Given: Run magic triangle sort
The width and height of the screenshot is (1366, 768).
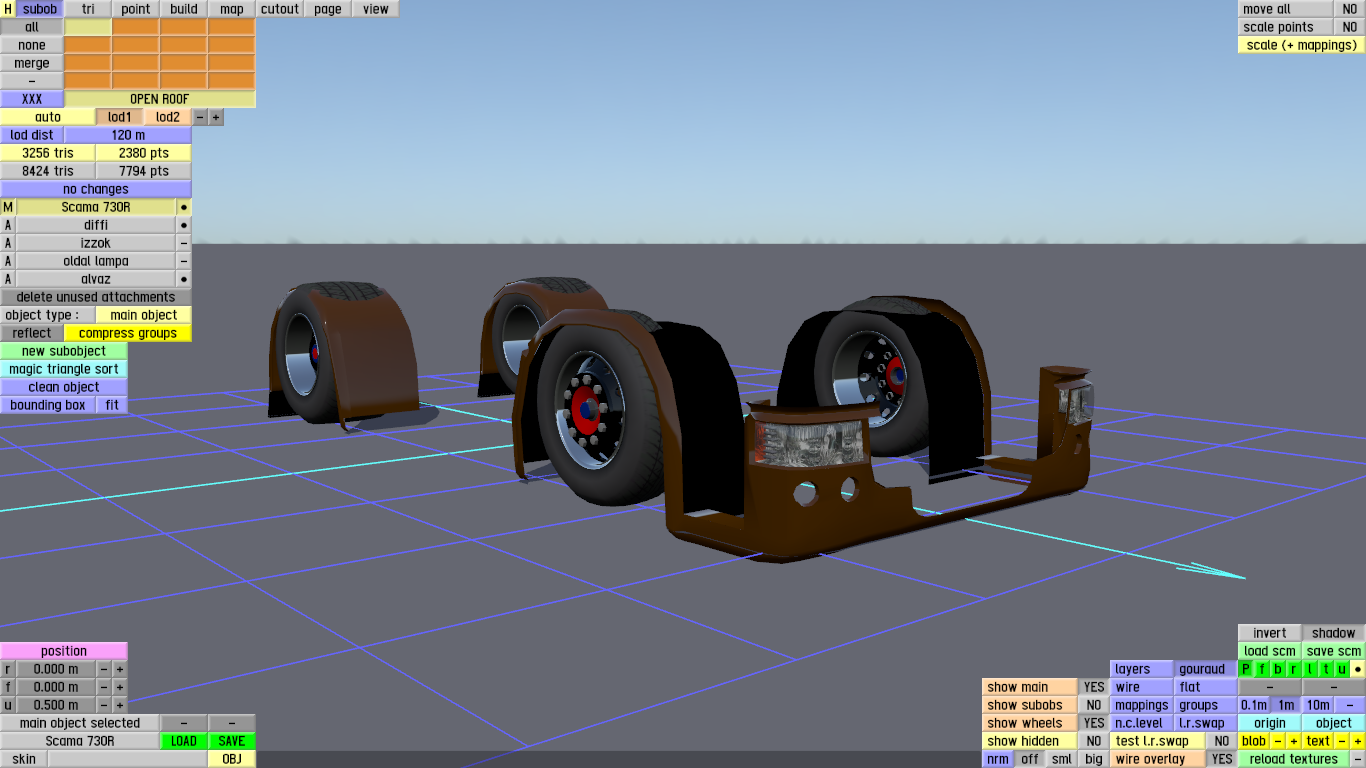Looking at the screenshot, I should (x=64, y=369).
